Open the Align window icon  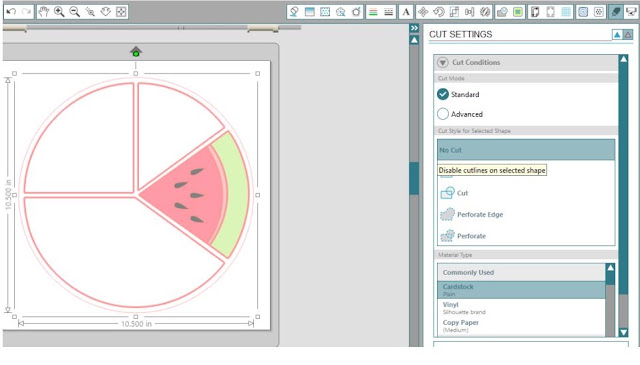[470, 12]
